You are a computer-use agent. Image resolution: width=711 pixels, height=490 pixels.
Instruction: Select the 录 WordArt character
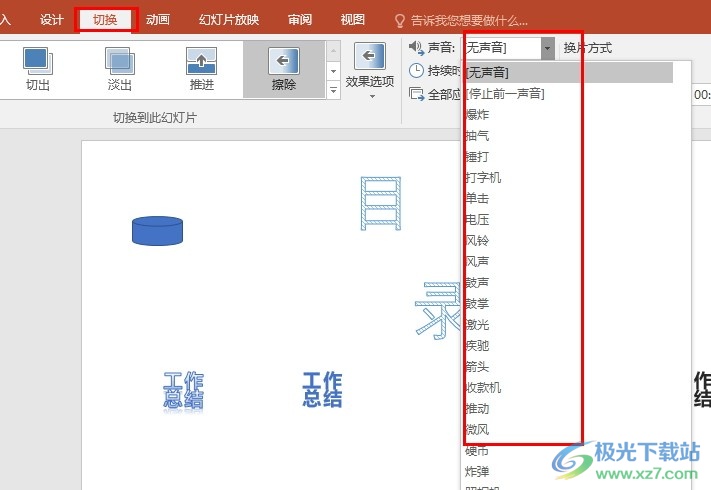(438, 310)
